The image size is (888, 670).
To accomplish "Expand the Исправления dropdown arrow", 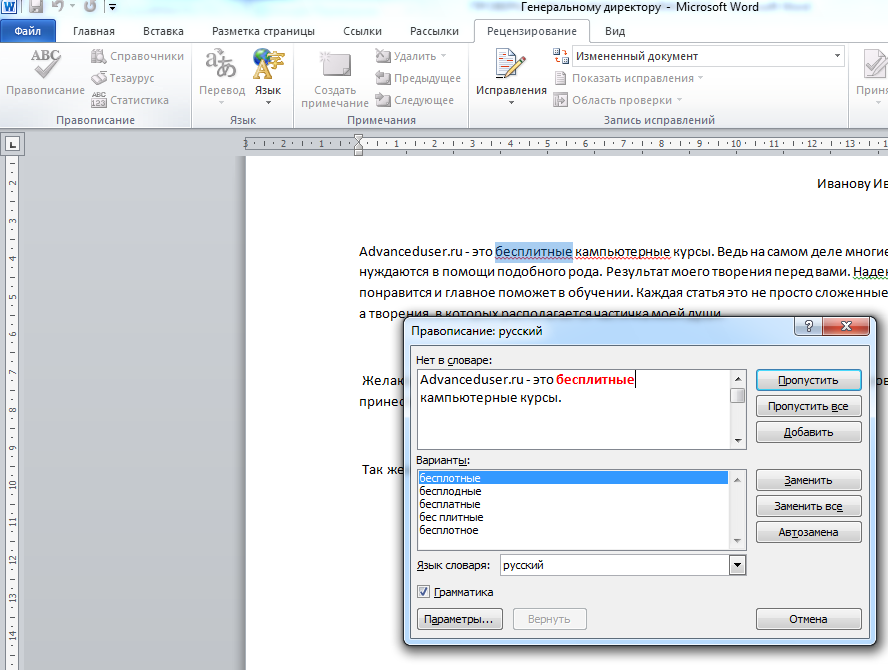I will (x=511, y=103).
